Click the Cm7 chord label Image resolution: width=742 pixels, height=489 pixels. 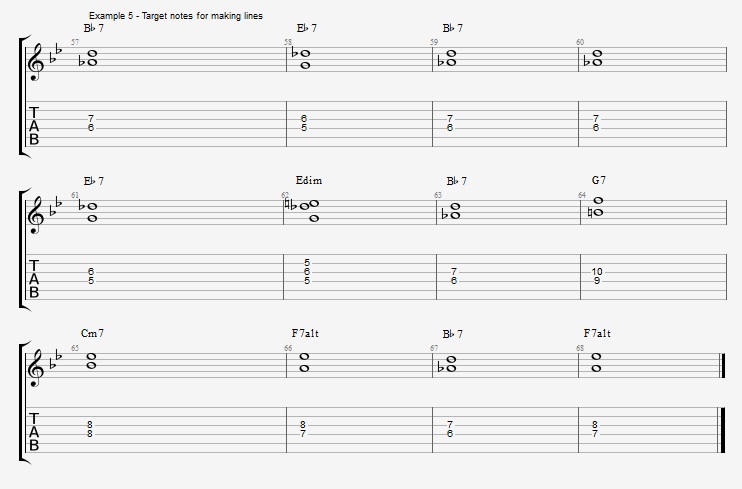click(x=95, y=334)
